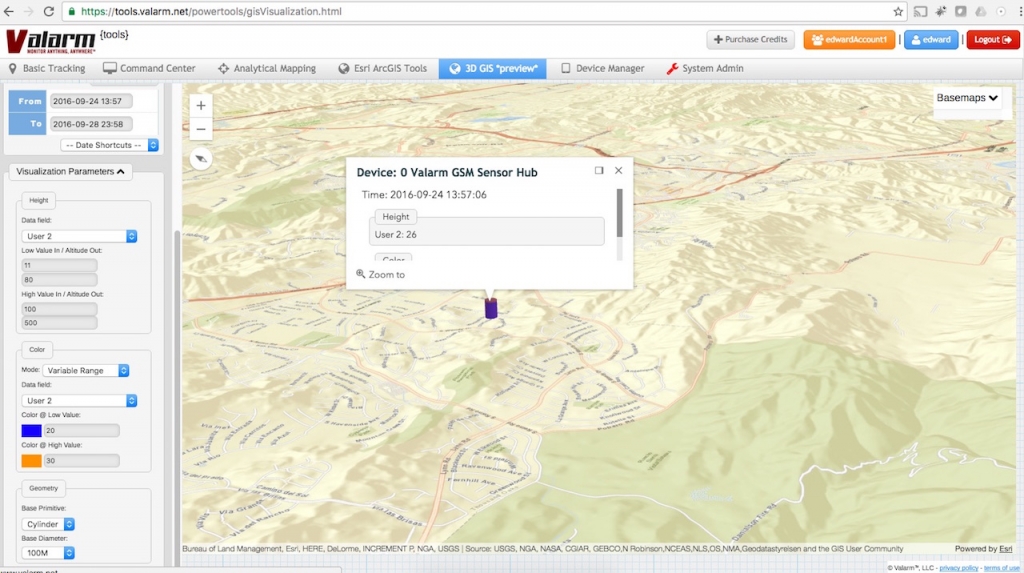The image size is (1024, 573).
Task: Zoom in on the map with the plus button
Action: point(200,105)
